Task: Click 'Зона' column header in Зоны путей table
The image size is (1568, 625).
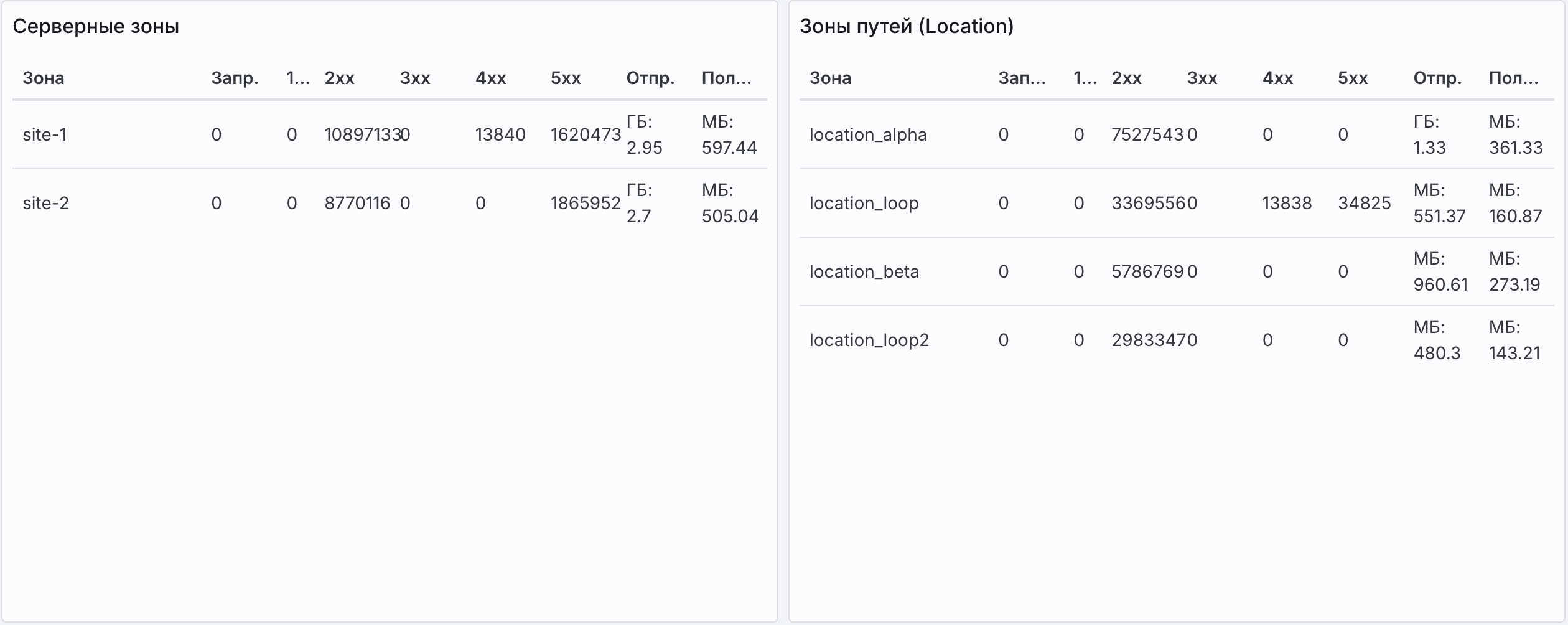Action: point(831,78)
